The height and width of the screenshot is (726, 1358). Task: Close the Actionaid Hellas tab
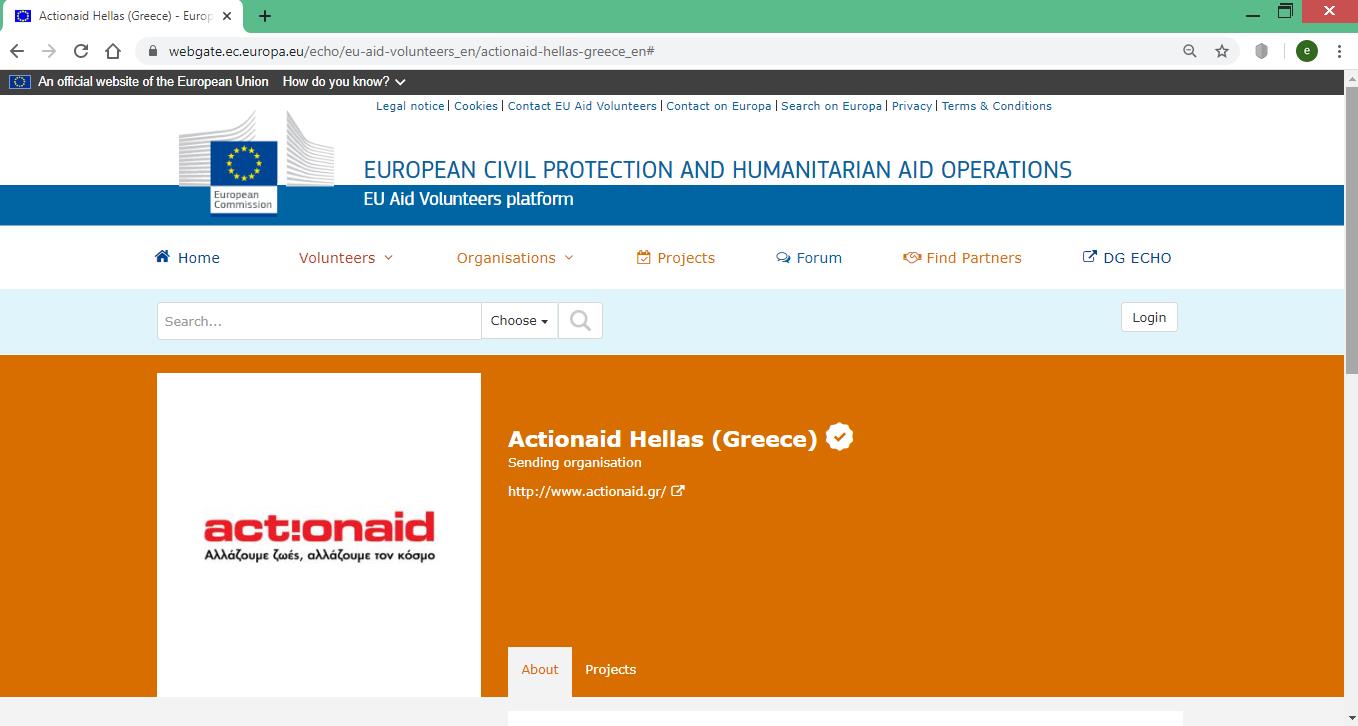(226, 16)
